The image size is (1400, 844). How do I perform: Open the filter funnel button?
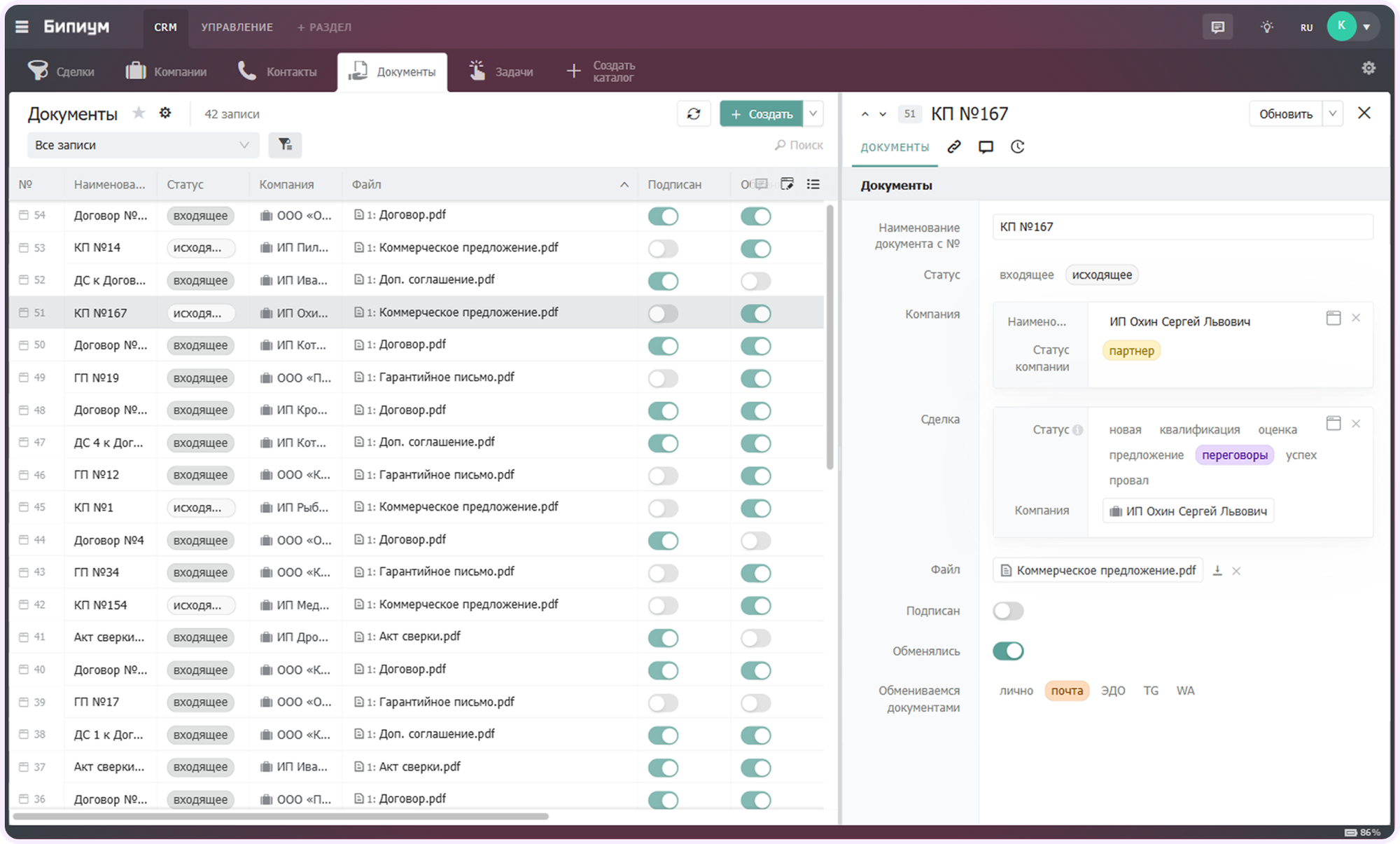pyautogui.click(x=285, y=144)
